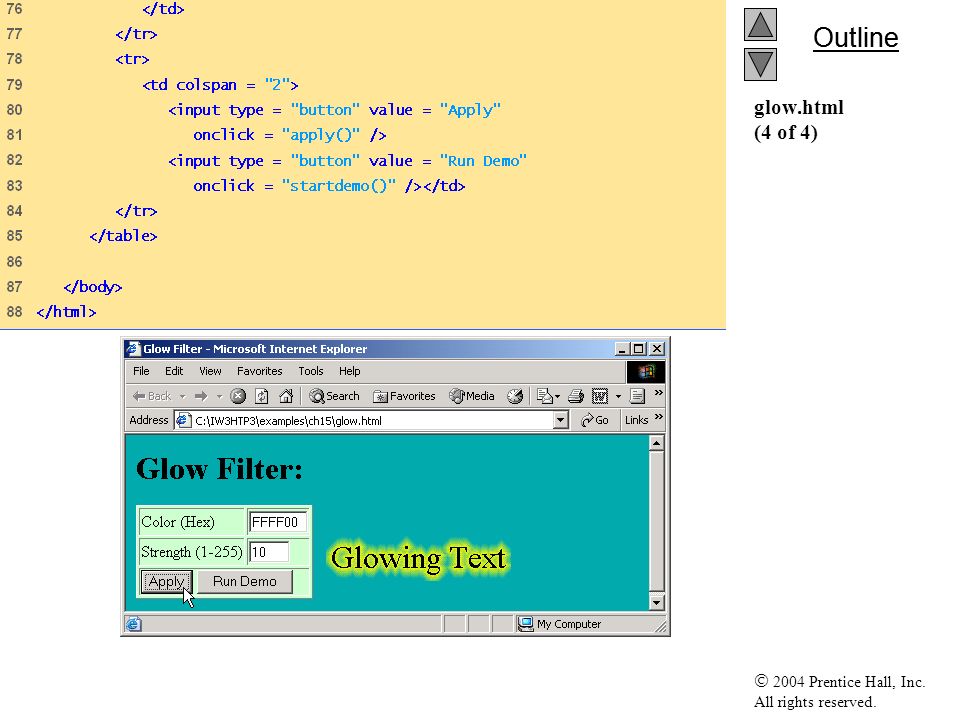
Task: Click the IE page icon in address bar
Action: click(182, 420)
